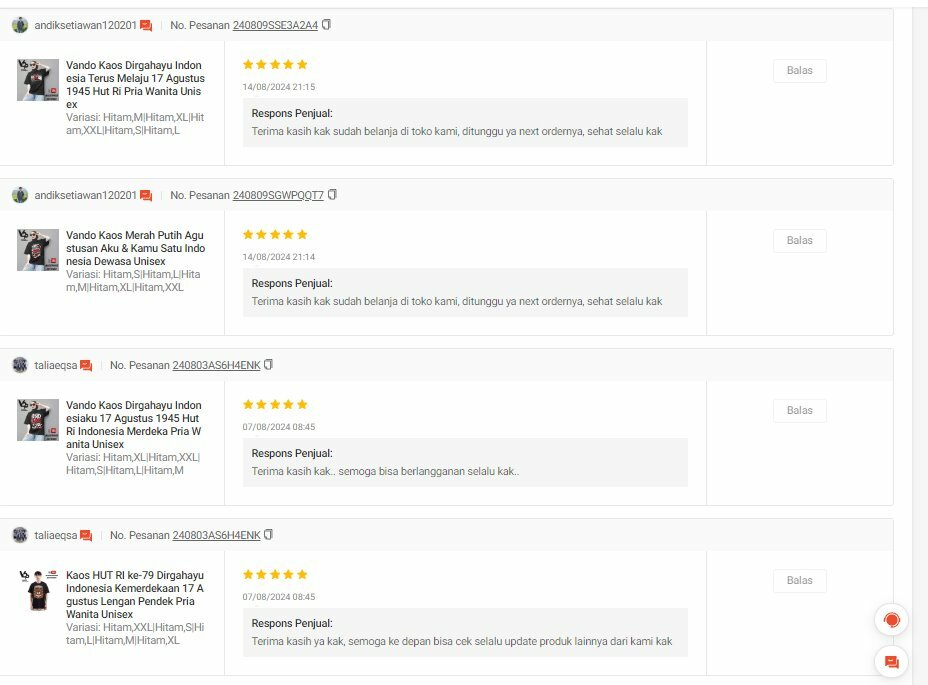This screenshot has height=685, width=928.
Task: Copy order number 240809SGWPQQT7
Action: click(x=333, y=195)
